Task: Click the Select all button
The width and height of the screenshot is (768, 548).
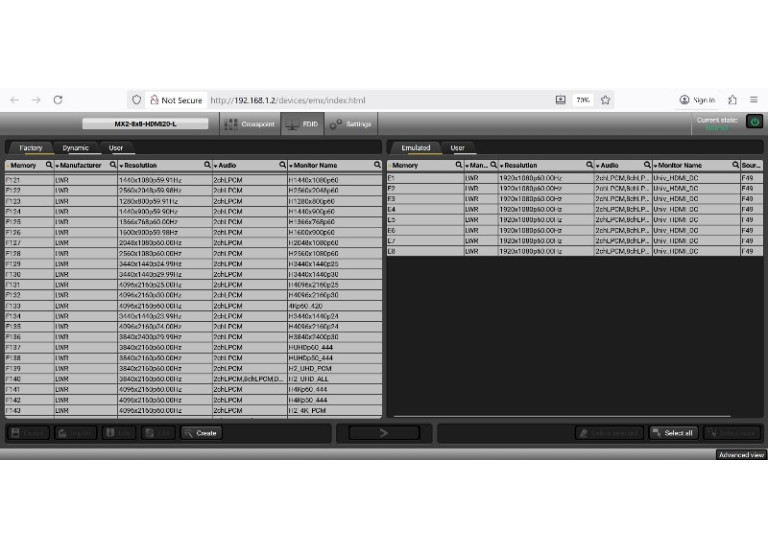Action: coord(673,433)
